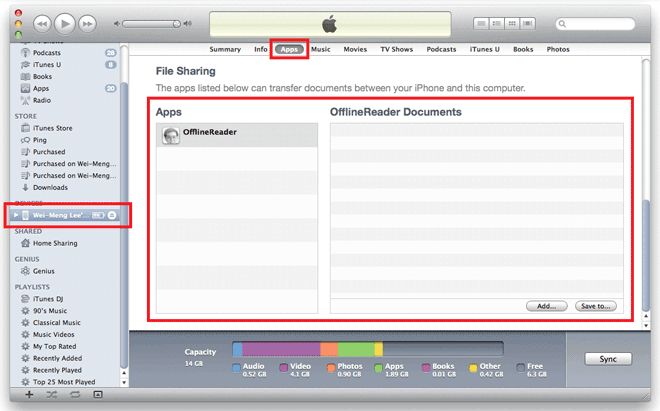Click "Save to..." button
The width and height of the screenshot is (660, 411).
(x=597, y=306)
